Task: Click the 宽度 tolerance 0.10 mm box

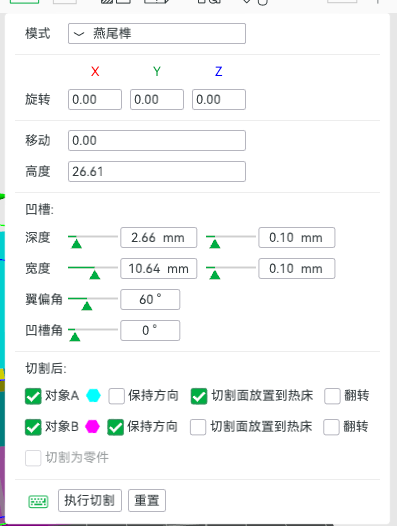Action: pos(297,269)
